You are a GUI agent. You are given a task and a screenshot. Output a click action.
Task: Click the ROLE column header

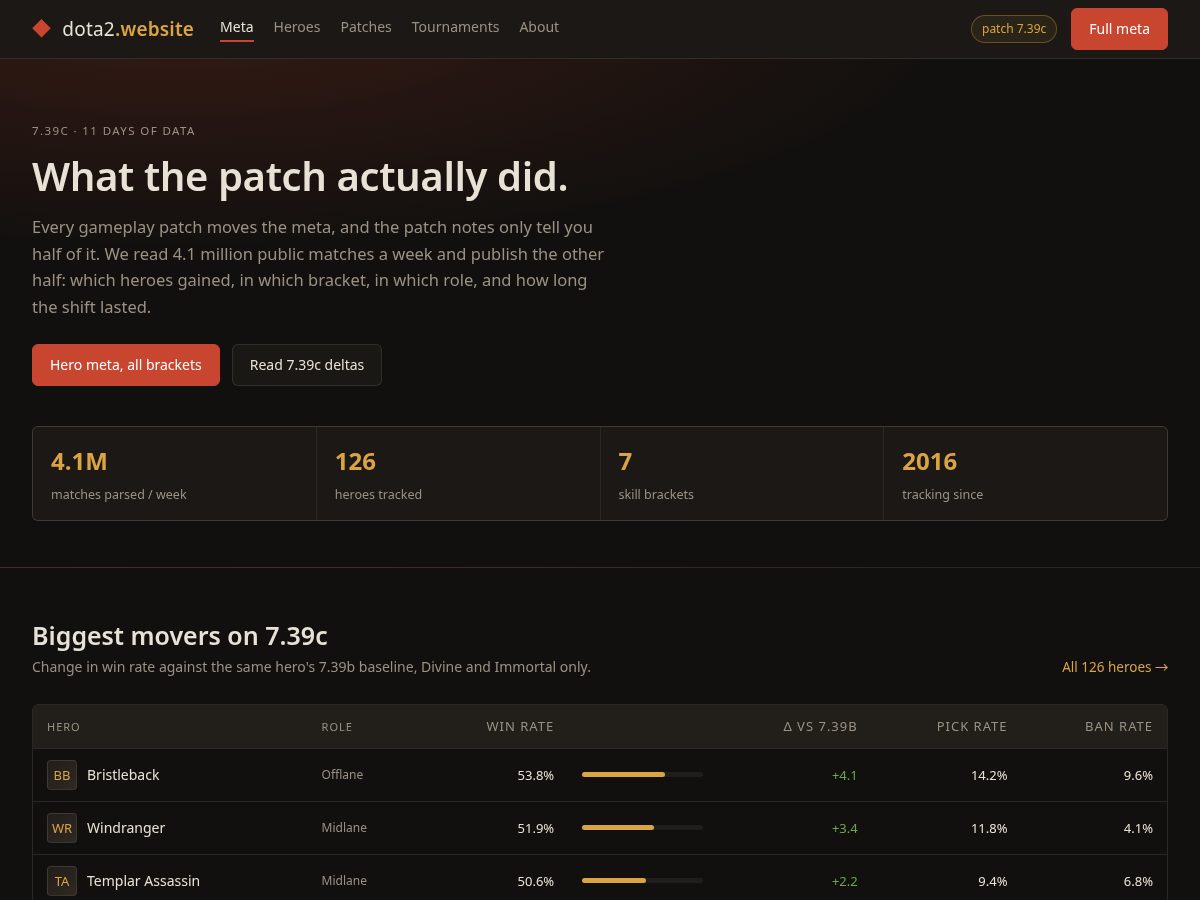[x=337, y=727]
